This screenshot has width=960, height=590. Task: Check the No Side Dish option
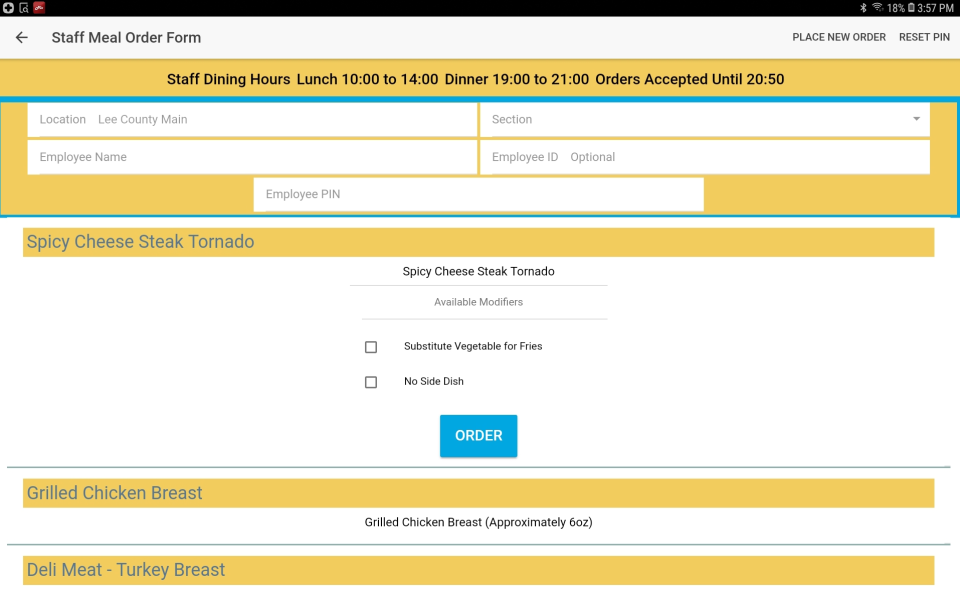click(371, 381)
